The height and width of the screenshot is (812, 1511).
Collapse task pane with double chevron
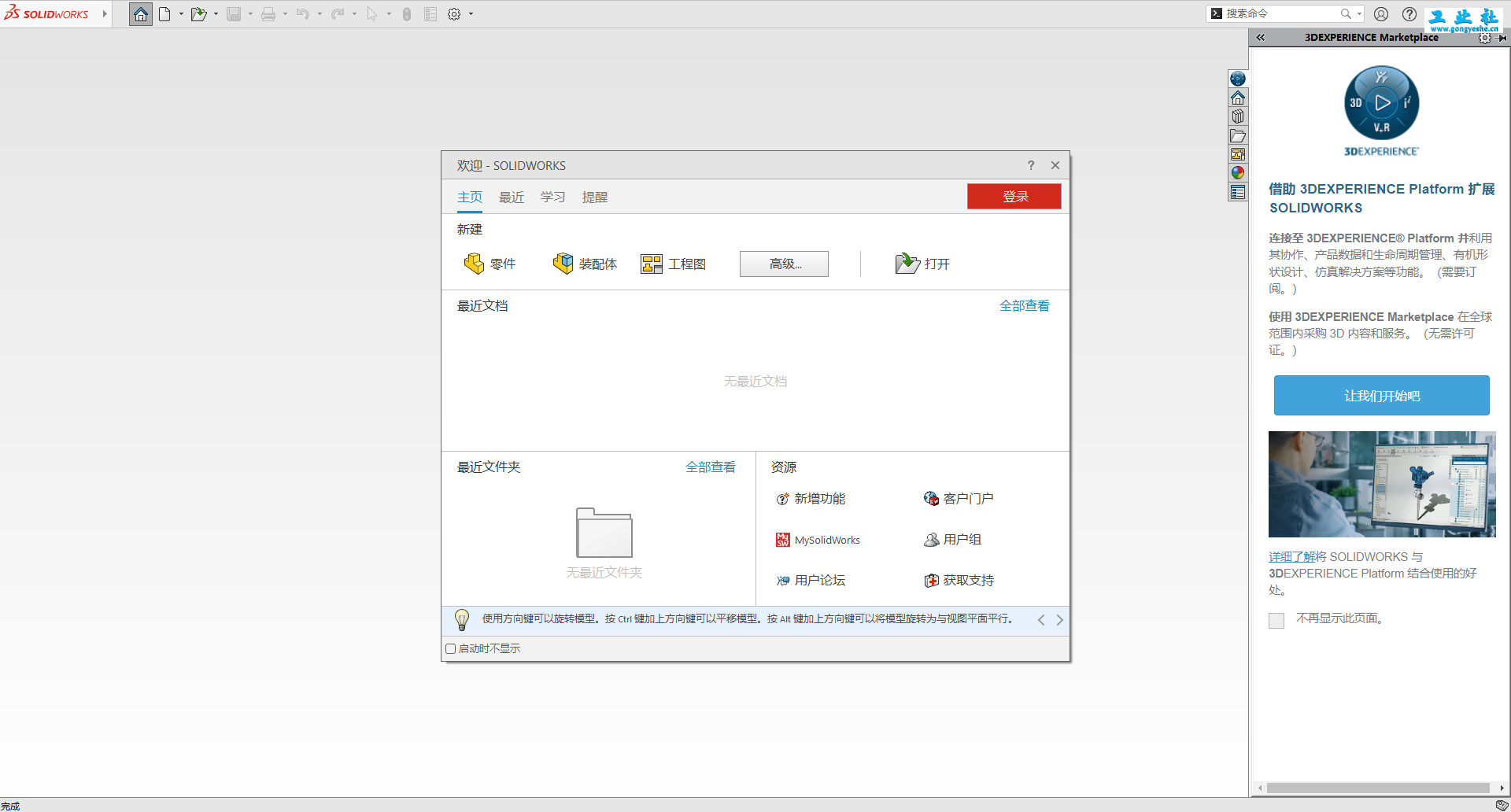[1260, 38]
